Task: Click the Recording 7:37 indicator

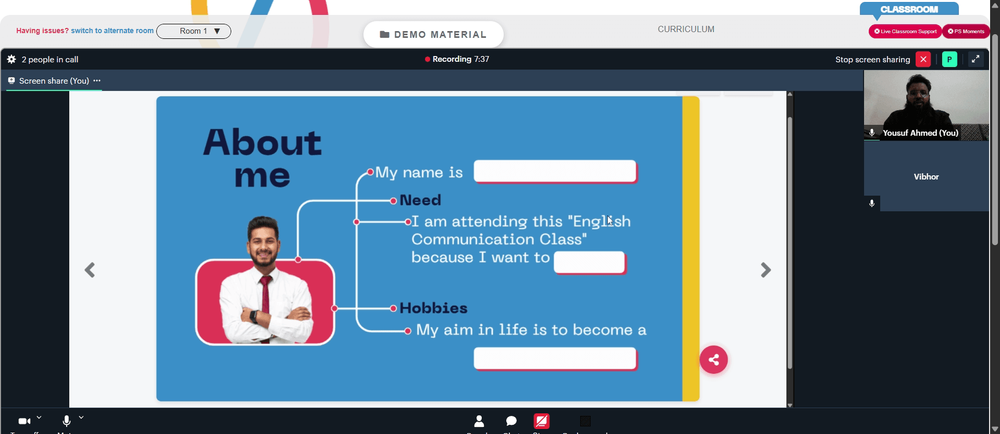Action: (457, 59)
